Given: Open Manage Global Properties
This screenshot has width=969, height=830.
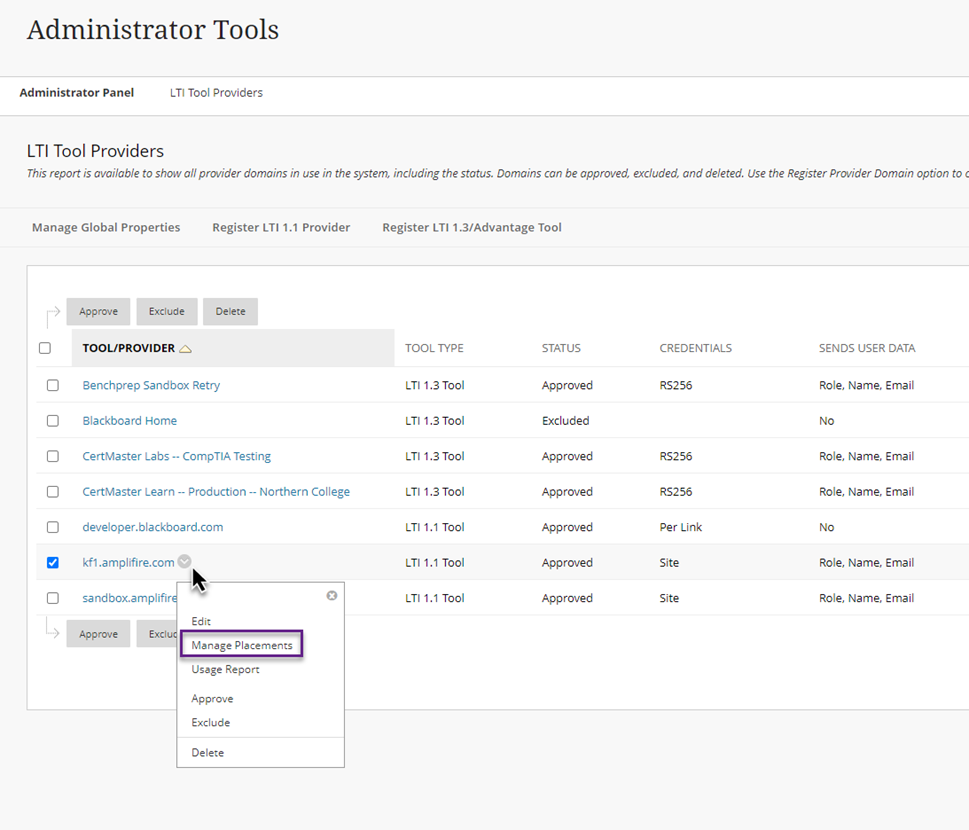Looking at the screenshot, I should [x=105, y=227].
